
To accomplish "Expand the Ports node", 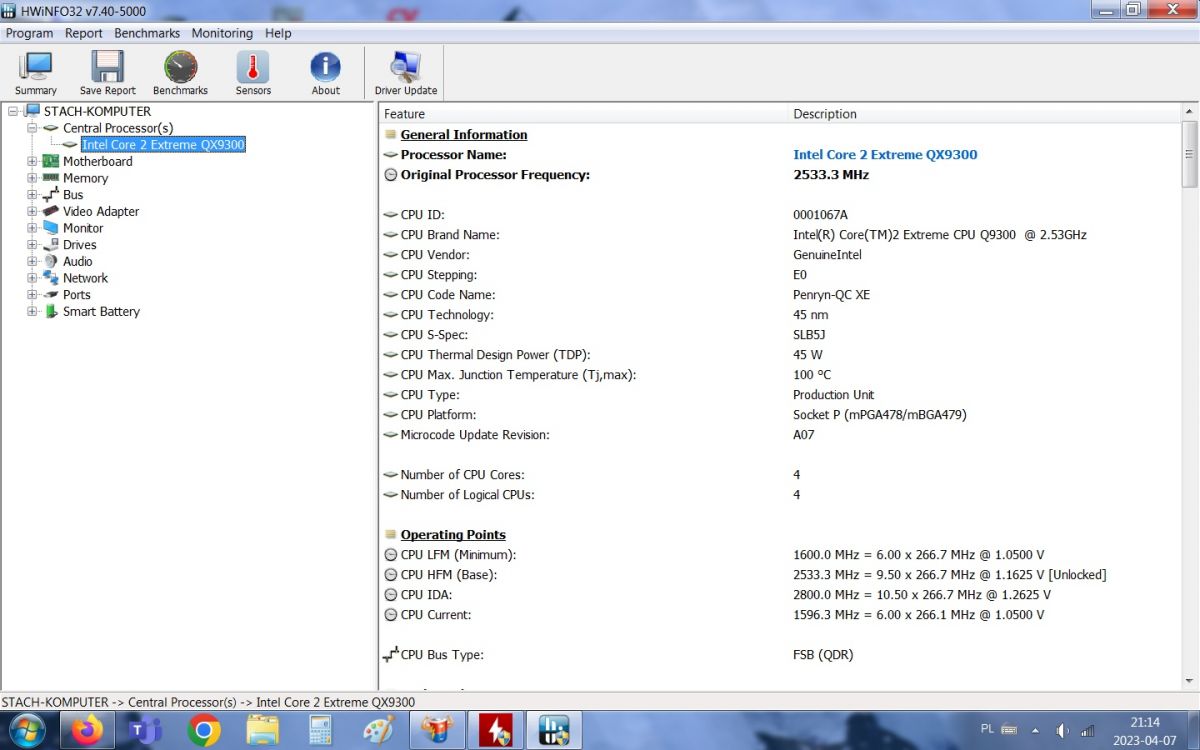I will (32, 295).
